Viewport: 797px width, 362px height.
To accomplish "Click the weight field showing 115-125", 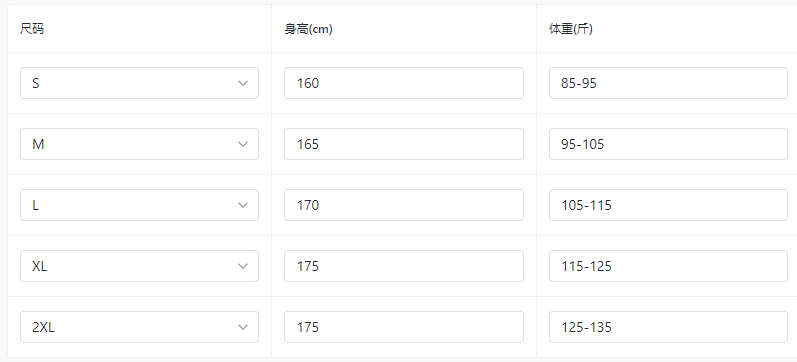I will (668, 266).
